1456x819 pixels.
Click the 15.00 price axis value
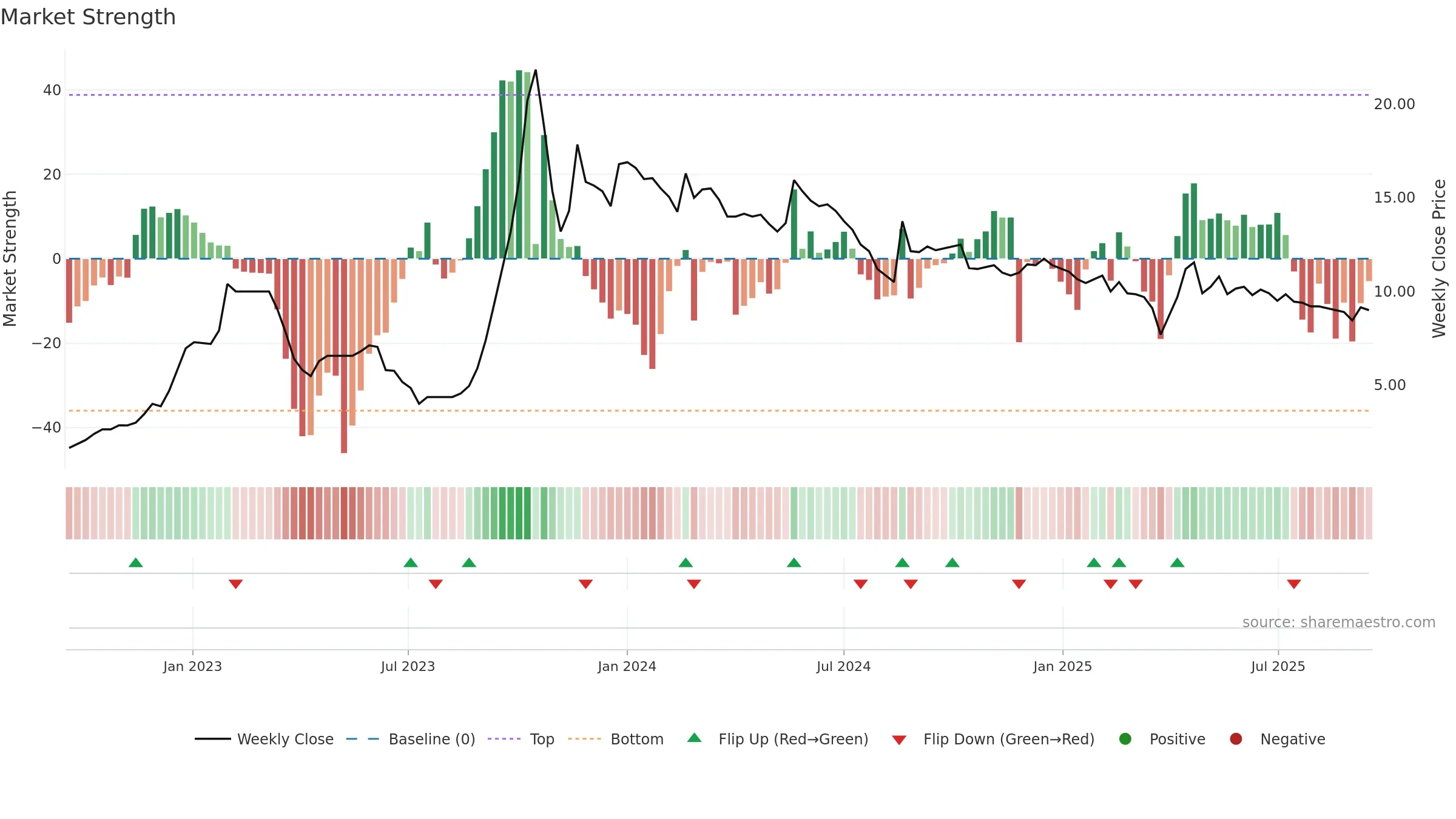coord(1395,198)
